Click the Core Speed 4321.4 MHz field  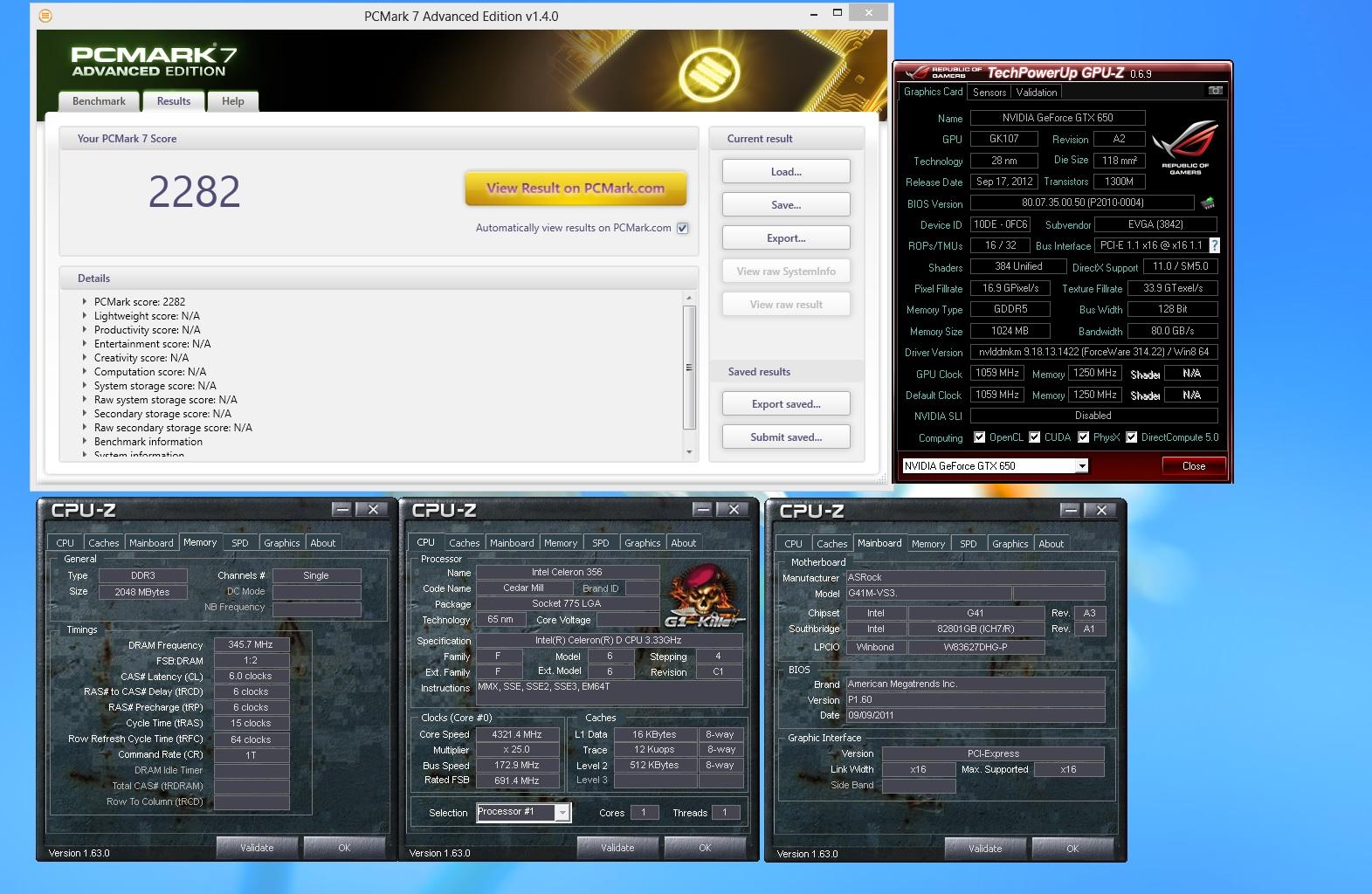pyautogui.click(x=517, y=735)
